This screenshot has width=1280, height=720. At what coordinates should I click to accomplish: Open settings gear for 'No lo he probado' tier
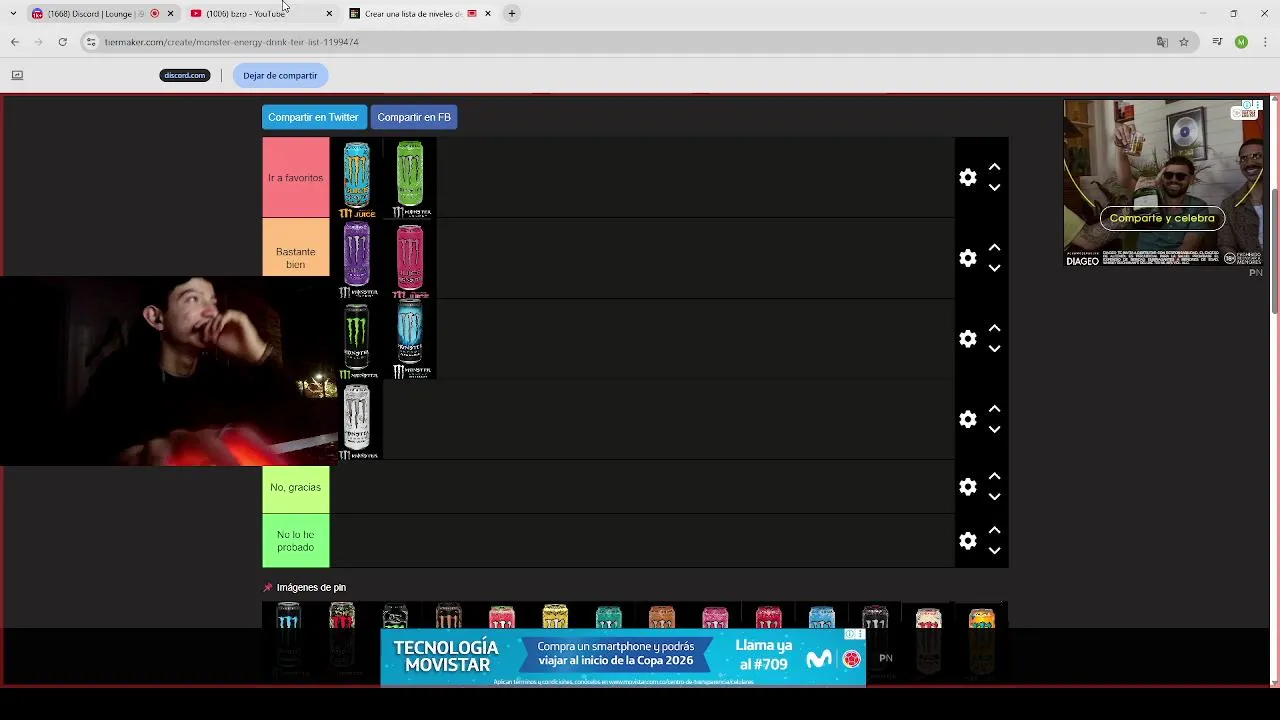coord(967,540)
